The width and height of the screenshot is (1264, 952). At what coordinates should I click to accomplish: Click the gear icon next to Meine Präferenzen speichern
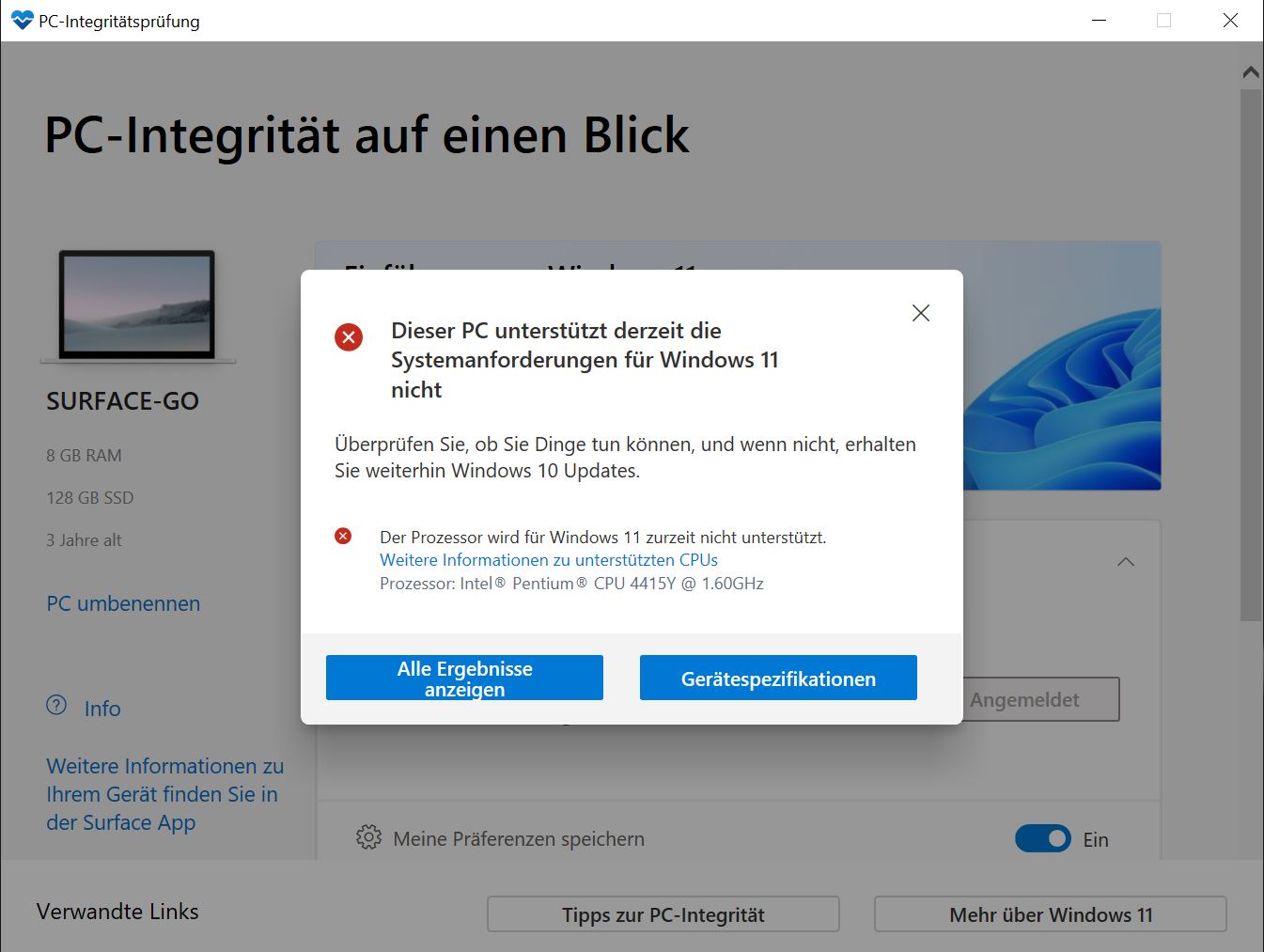[368, 837]
